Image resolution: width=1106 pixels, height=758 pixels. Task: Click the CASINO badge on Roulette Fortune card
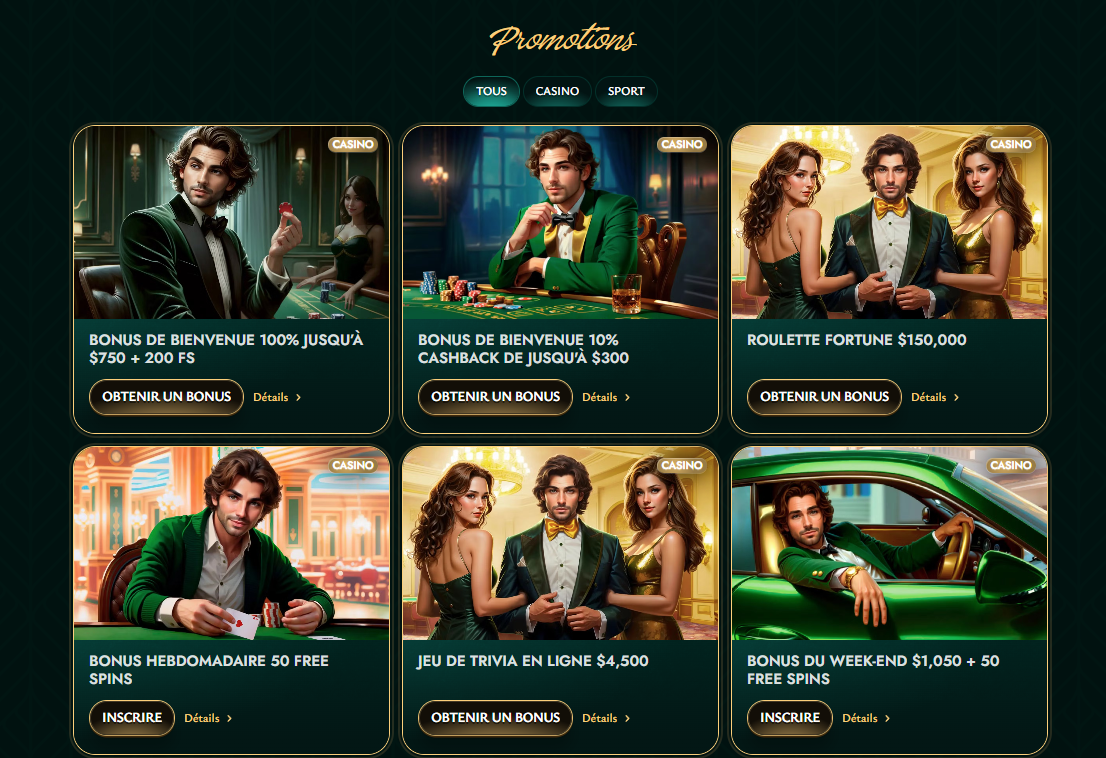pos(1011,144)
